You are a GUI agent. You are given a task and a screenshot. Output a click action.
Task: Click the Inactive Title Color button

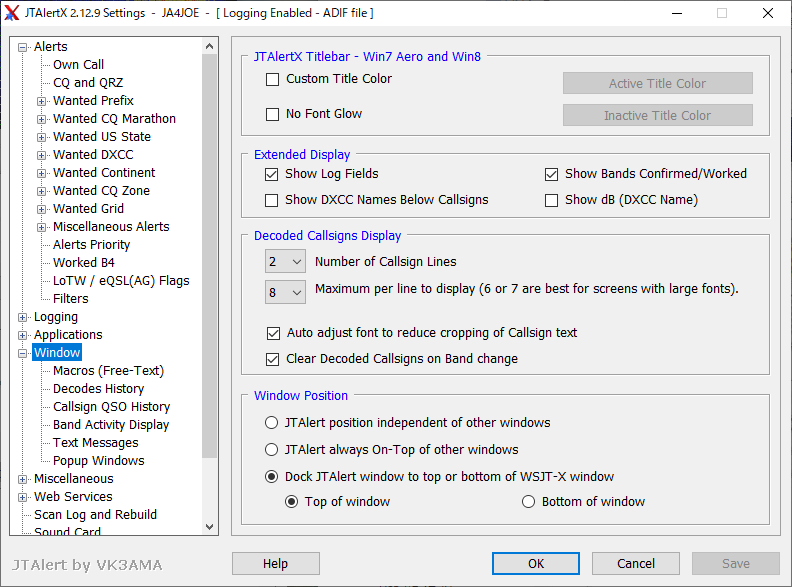(x=658, y=116)
